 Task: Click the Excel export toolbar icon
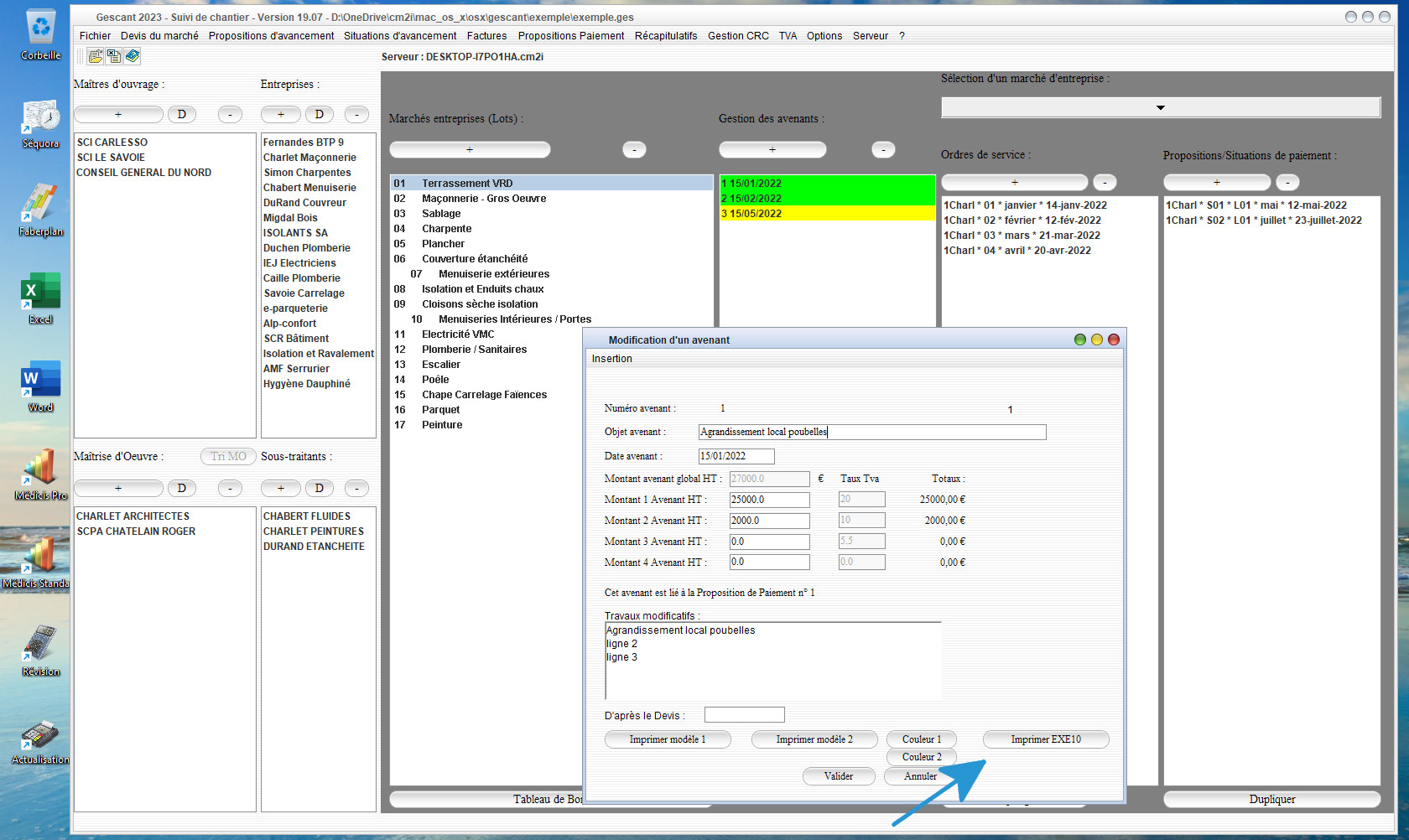point(114,56)
